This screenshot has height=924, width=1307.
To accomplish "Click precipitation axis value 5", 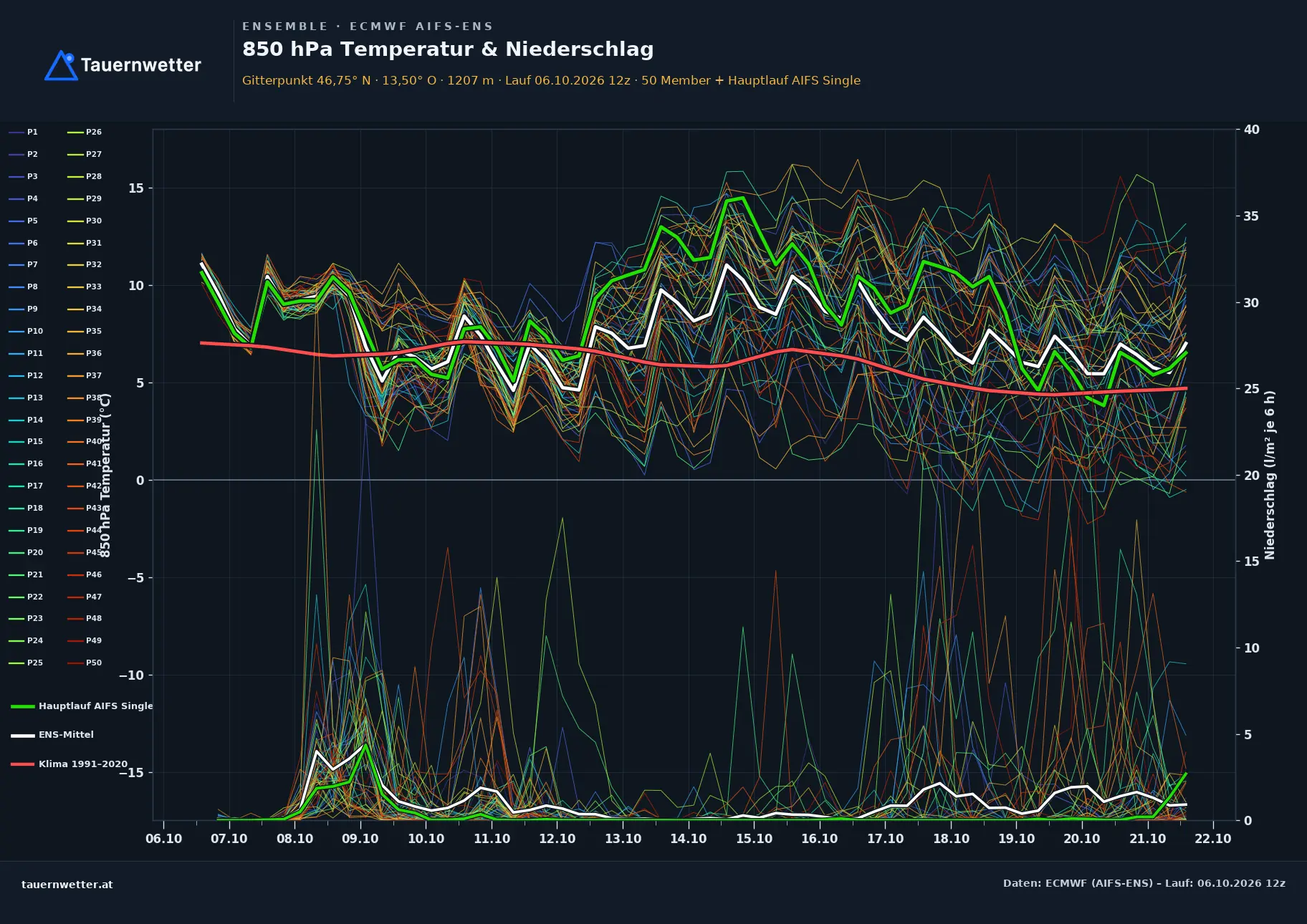I will coord(1248,735).
